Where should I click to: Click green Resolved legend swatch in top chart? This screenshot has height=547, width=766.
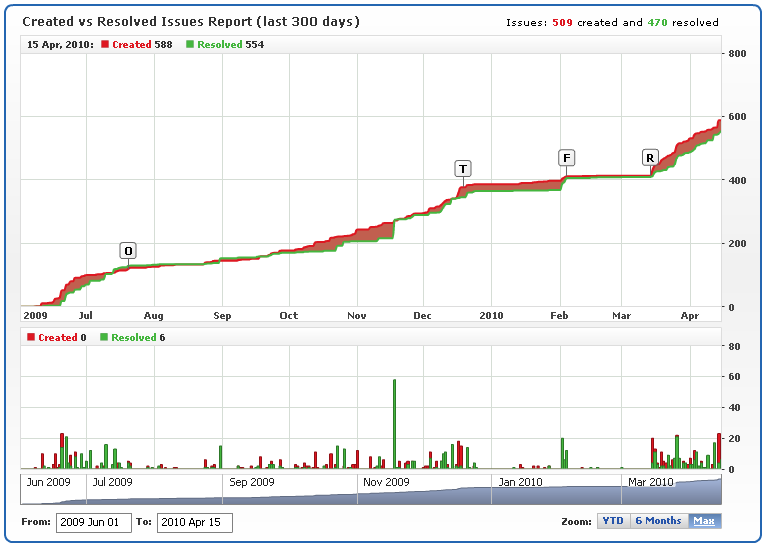tap(191, 45)
